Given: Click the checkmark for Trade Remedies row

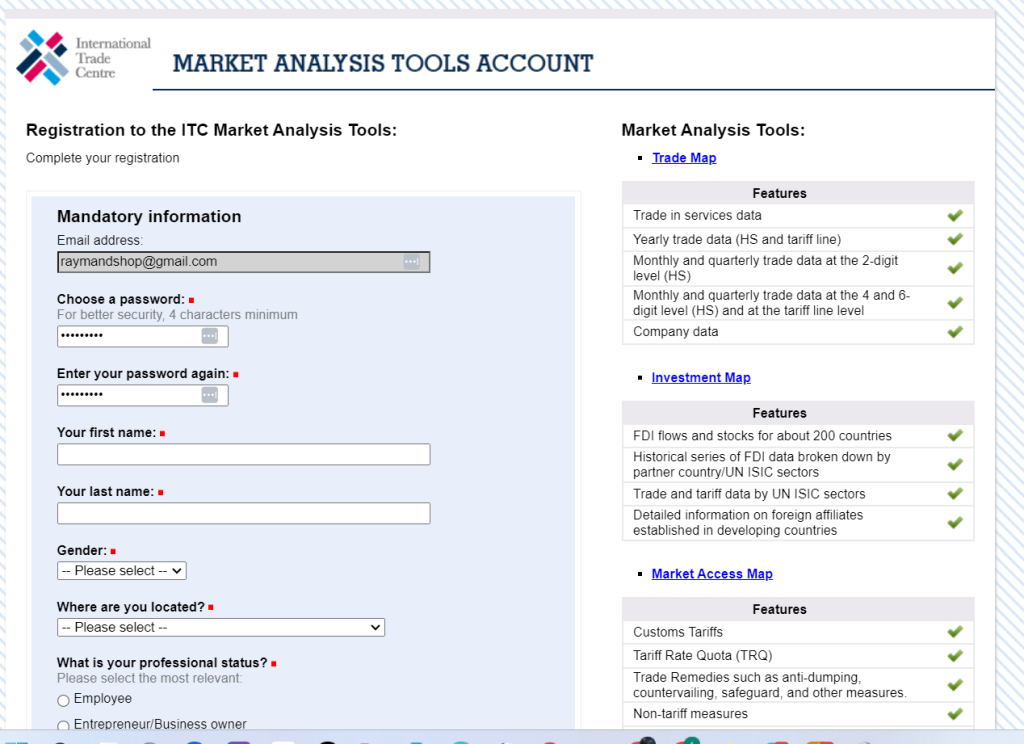Looking at the screenshot, I should [955, 685].
